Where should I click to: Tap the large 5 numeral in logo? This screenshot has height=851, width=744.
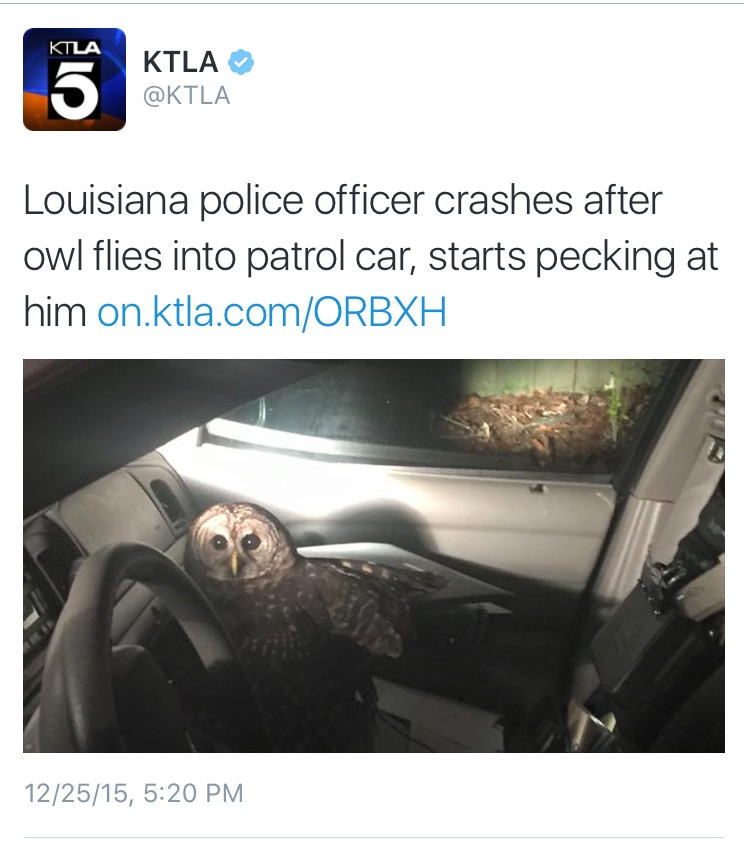tap(75, 90)
